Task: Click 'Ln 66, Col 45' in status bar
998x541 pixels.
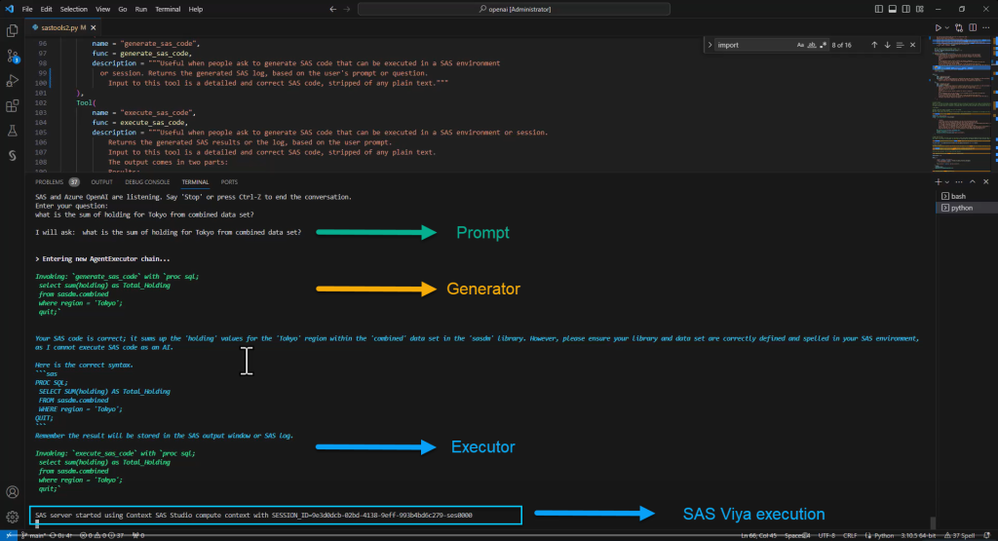Action: point(759,535)
